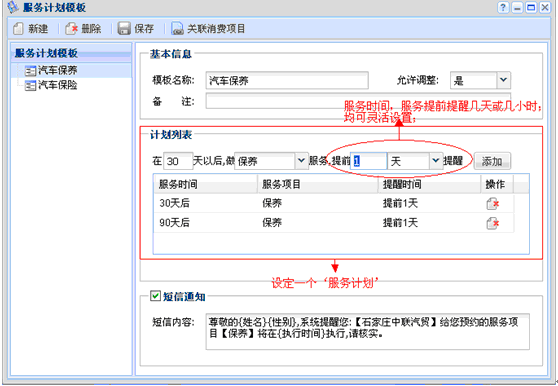Delete the 30天后 plan row via its icon
The height and width of the screenshot is (386, 558).
click(x=493, y=203)
